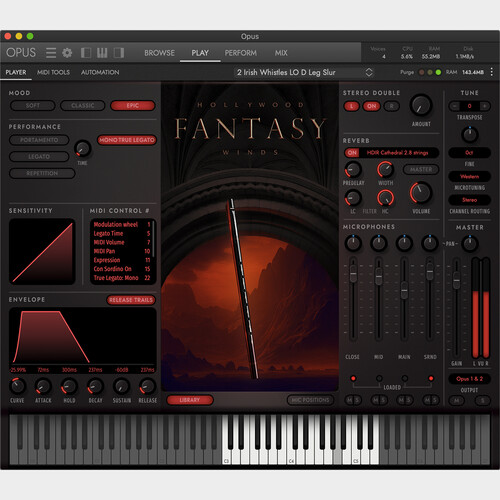Disable Mono True Legato

[127, 140]
